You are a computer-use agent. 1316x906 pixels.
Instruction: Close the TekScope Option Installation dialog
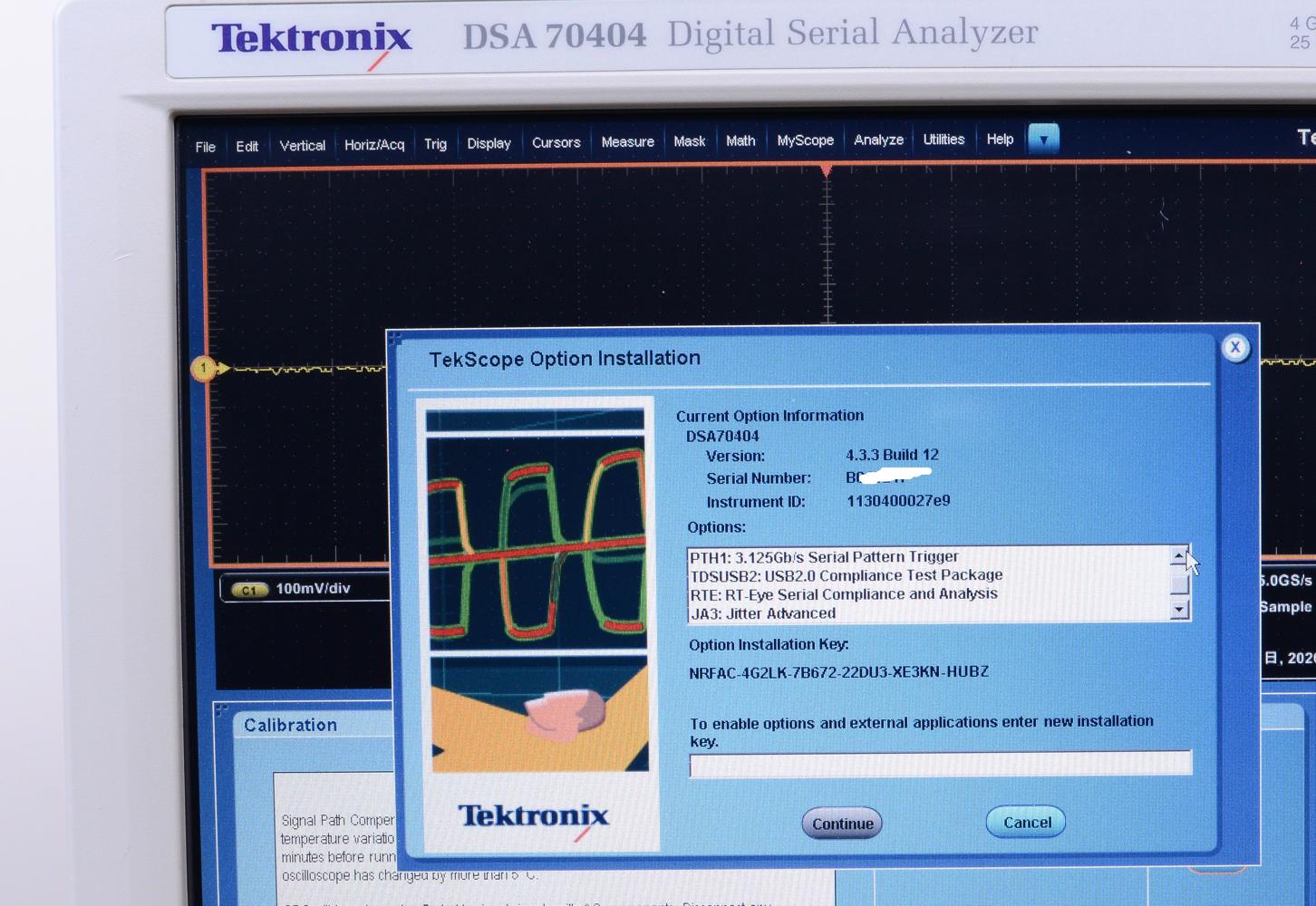[x=1235, y=348]
